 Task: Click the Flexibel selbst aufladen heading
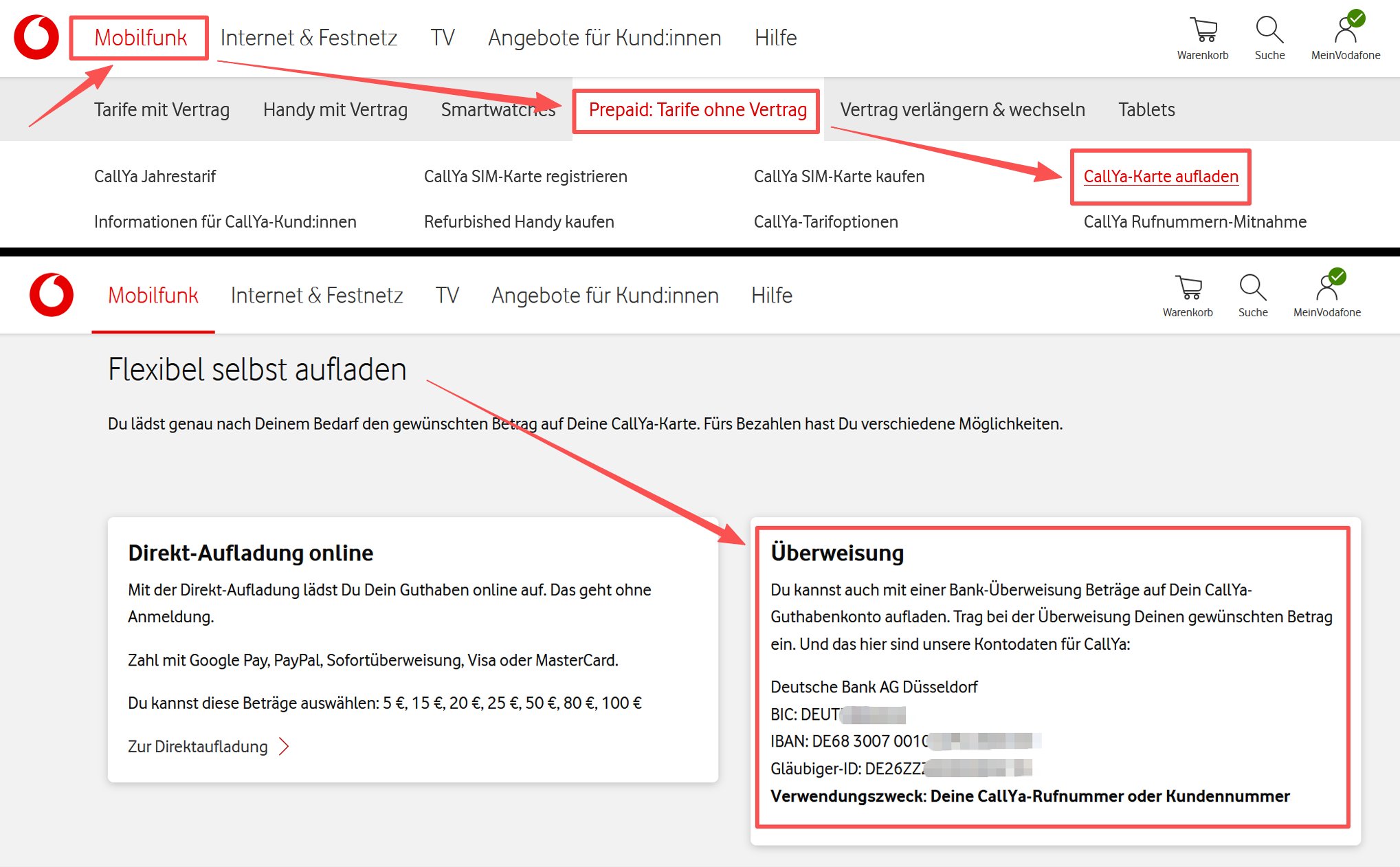[x=257, y=369]
